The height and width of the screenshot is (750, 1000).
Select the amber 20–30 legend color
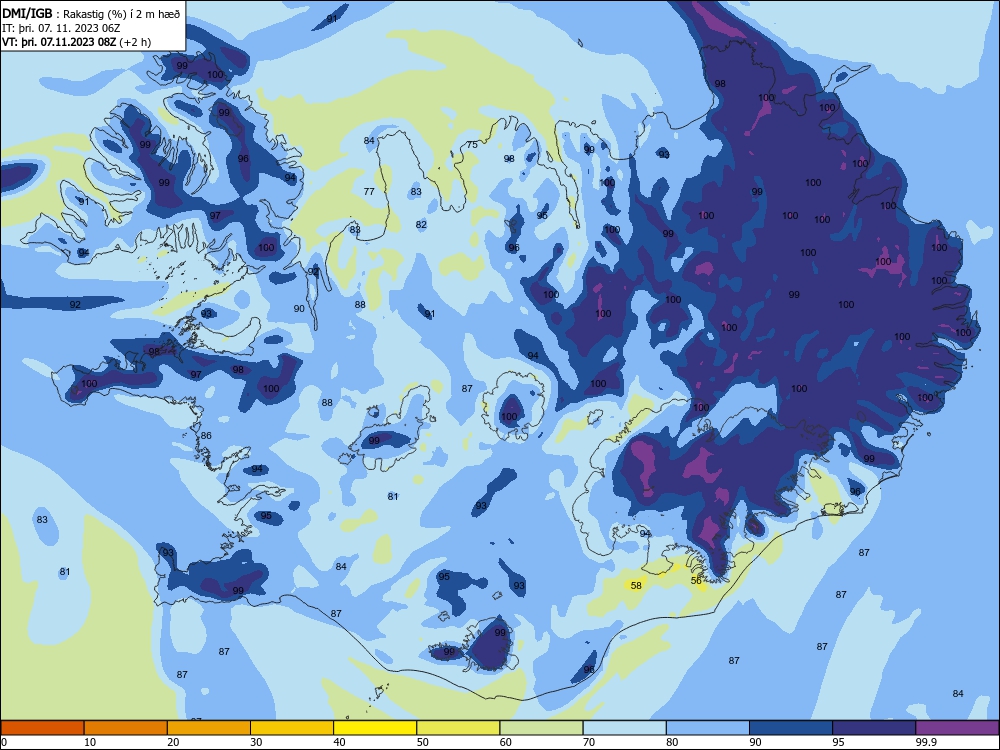209,728
